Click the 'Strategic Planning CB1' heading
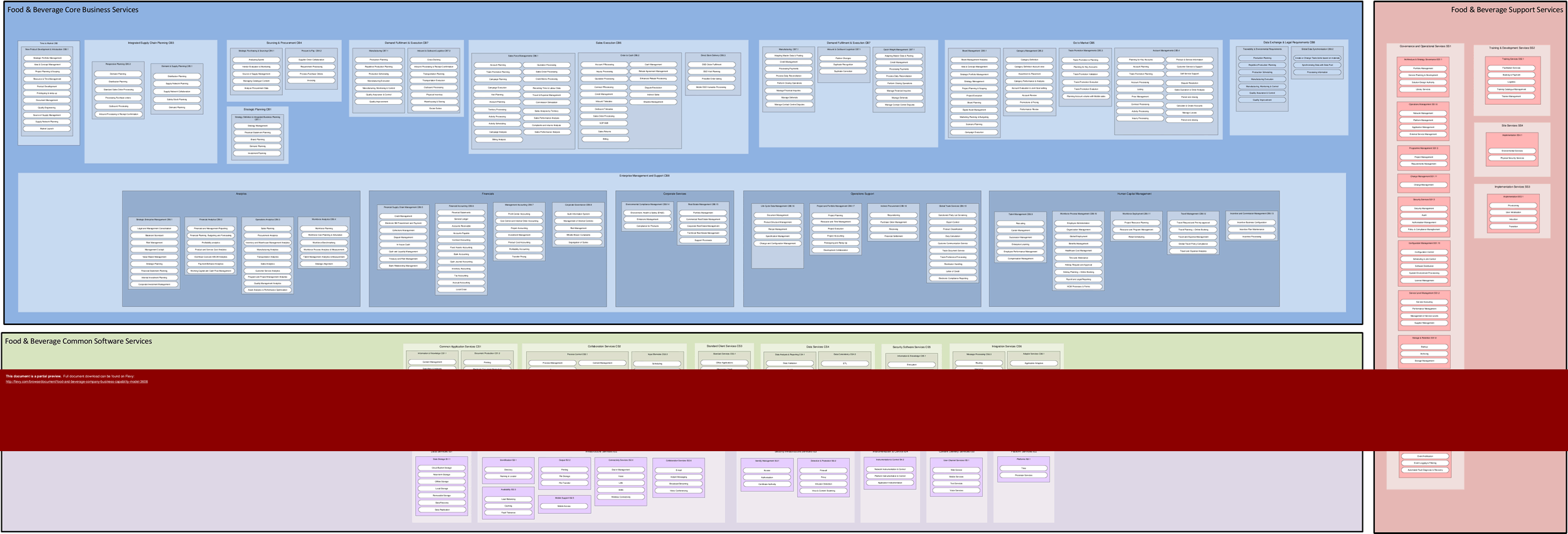This screenshot has height=534, width=1568. 257,109
